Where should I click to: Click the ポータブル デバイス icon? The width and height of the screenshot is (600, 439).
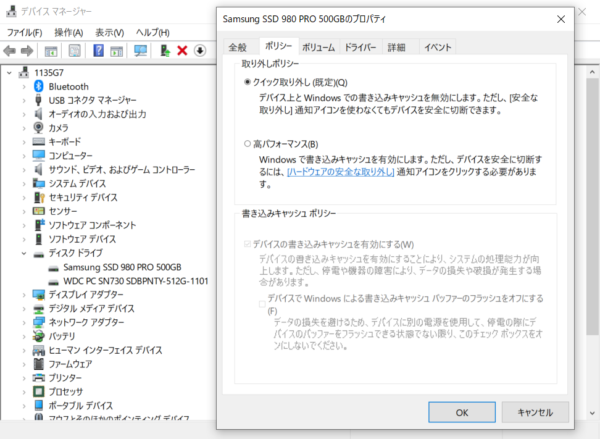[x=39, y=405]
